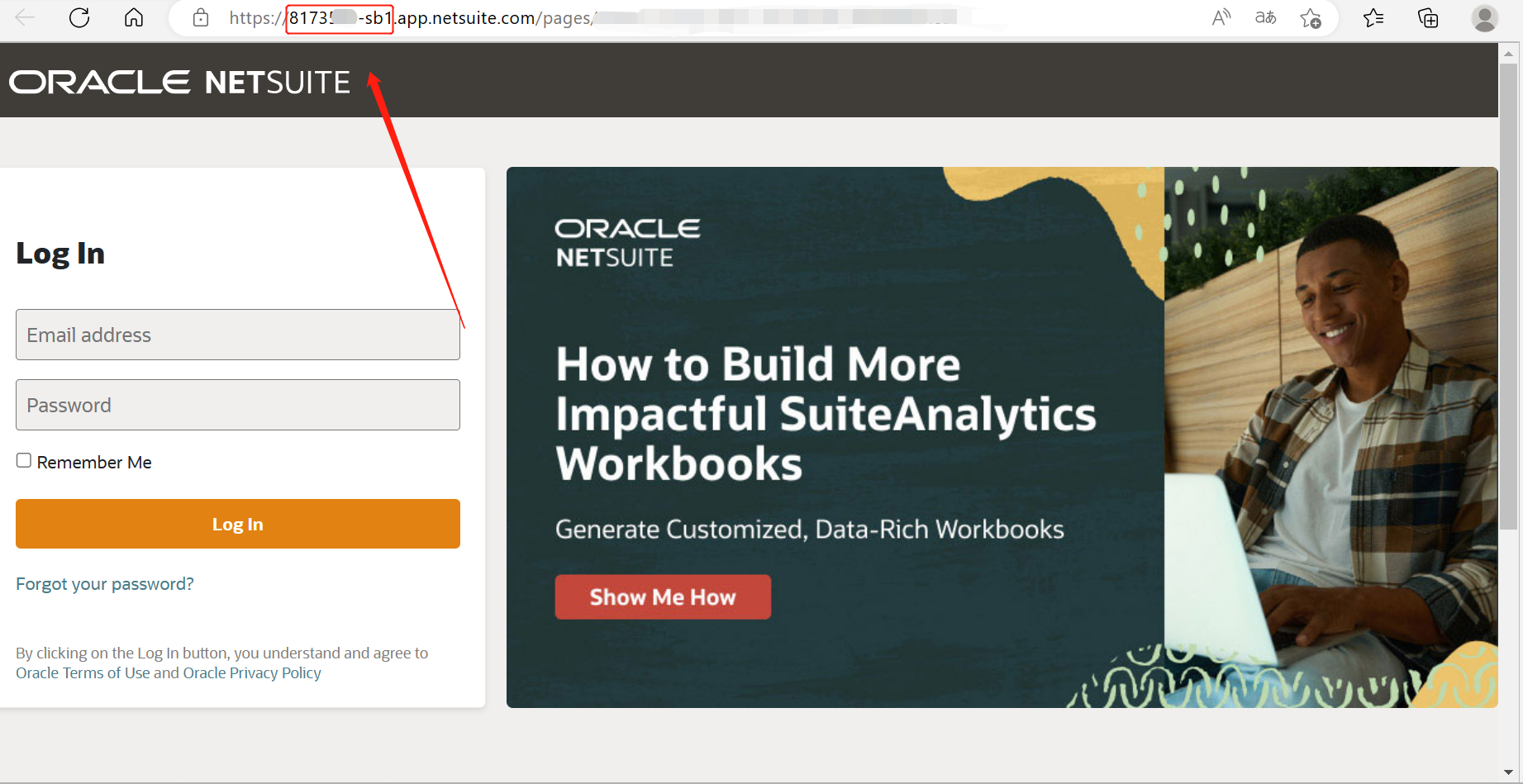Enable the Remember Me option
1523x784 pixels.
coord(23,460)
